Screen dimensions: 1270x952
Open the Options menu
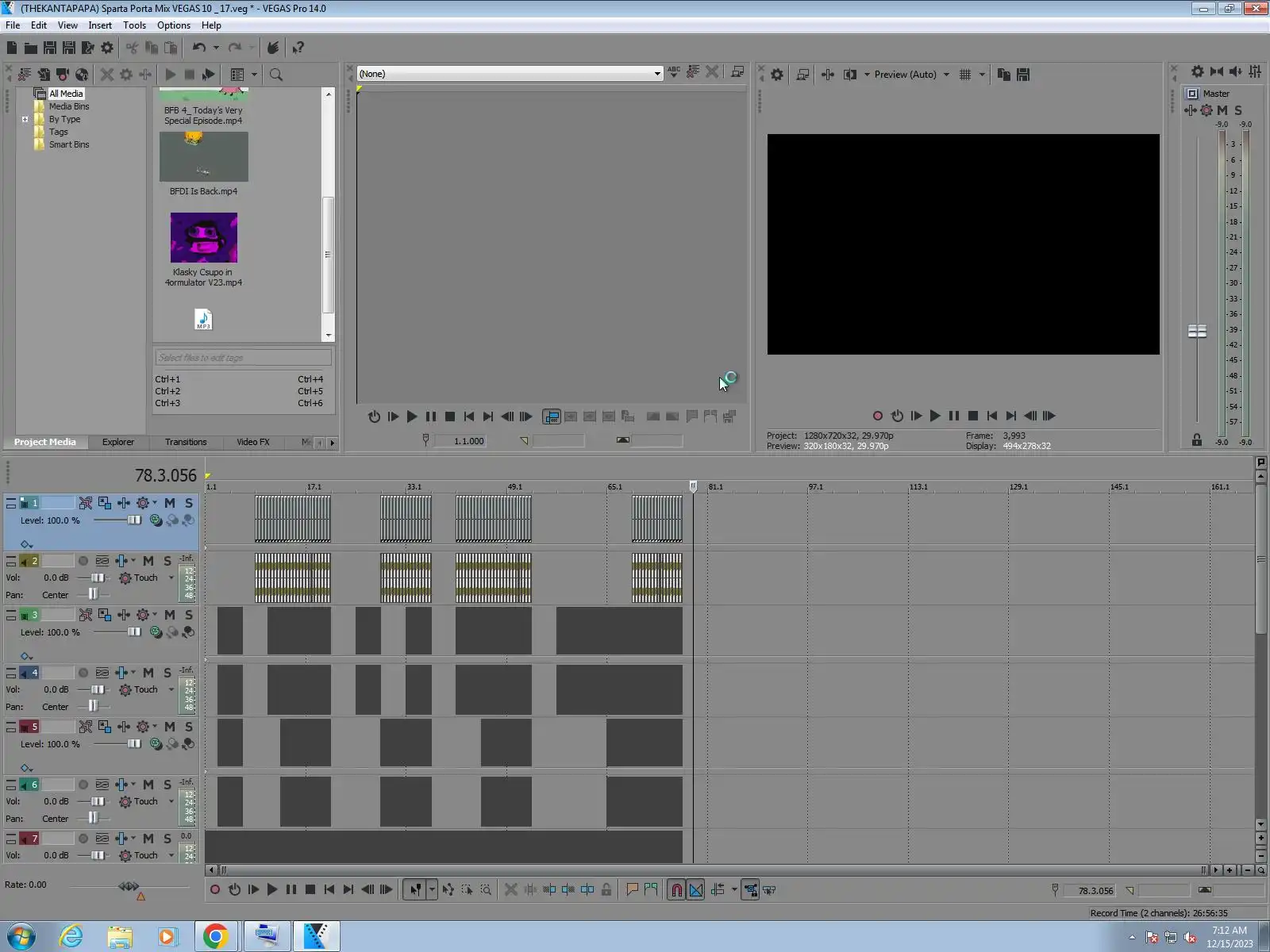174,25
